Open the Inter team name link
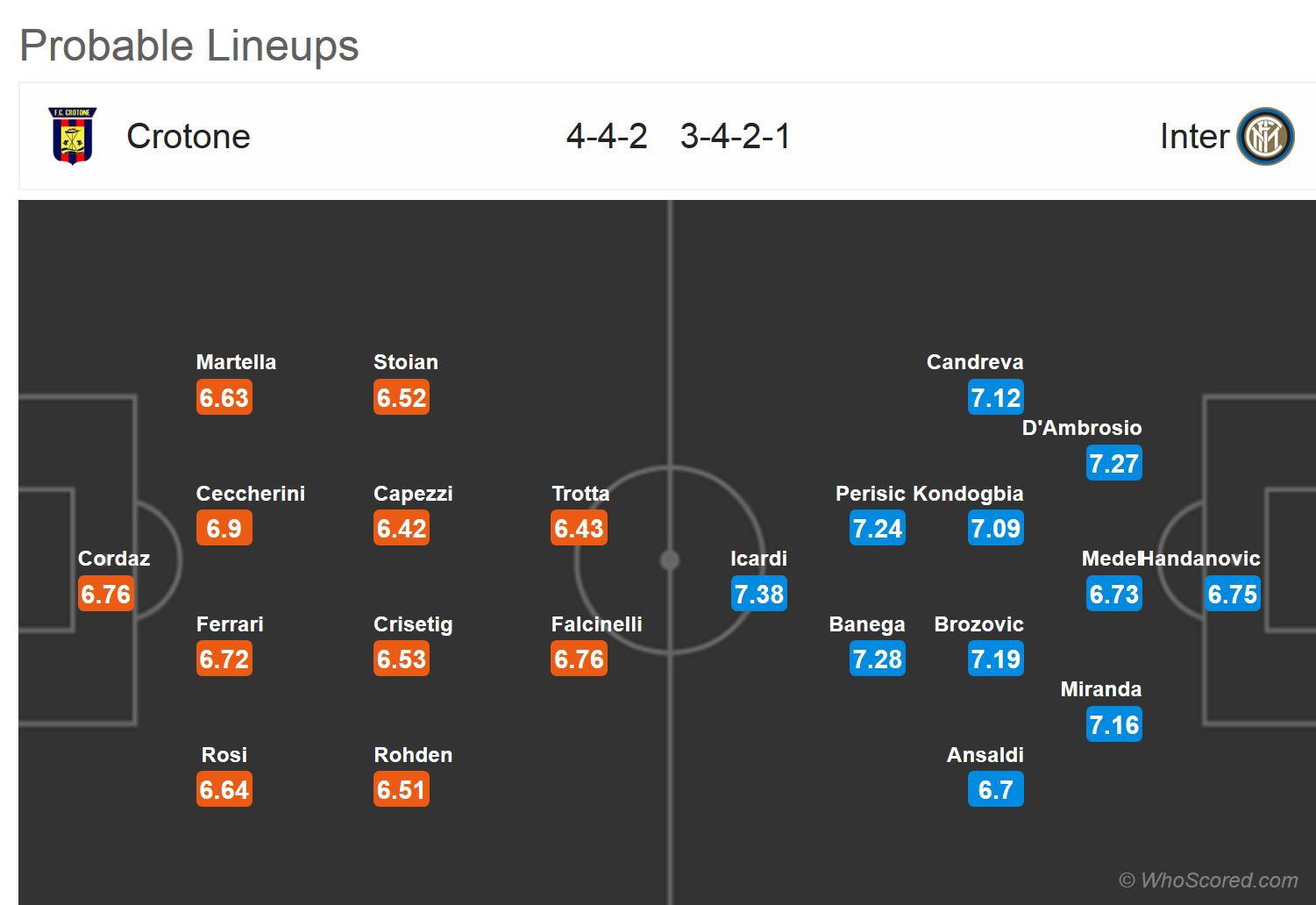This screenshot has width=1316, height=905. tap(1194, 136)
